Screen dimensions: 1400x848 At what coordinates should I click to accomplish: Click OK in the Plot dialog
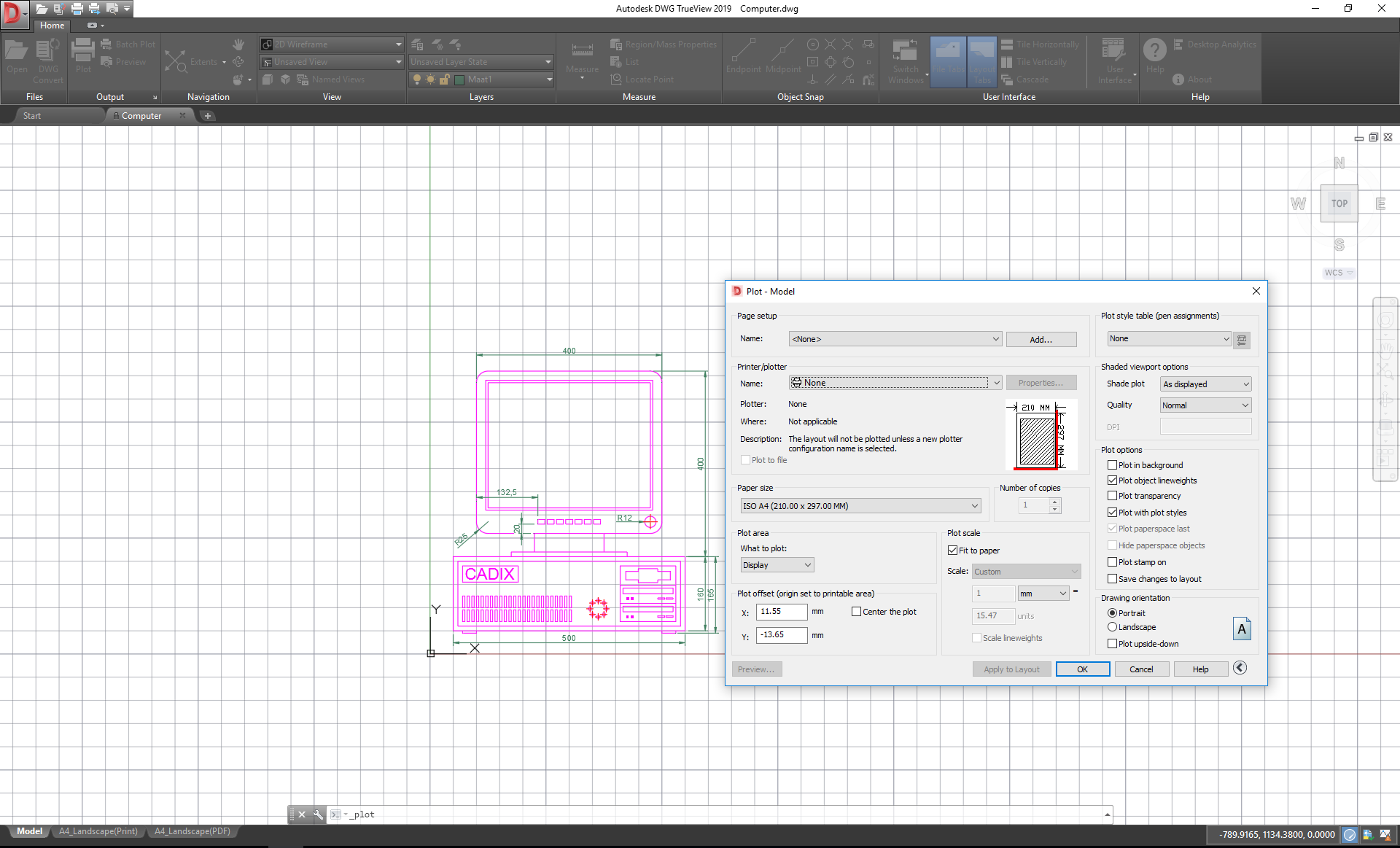(1083, 669)
